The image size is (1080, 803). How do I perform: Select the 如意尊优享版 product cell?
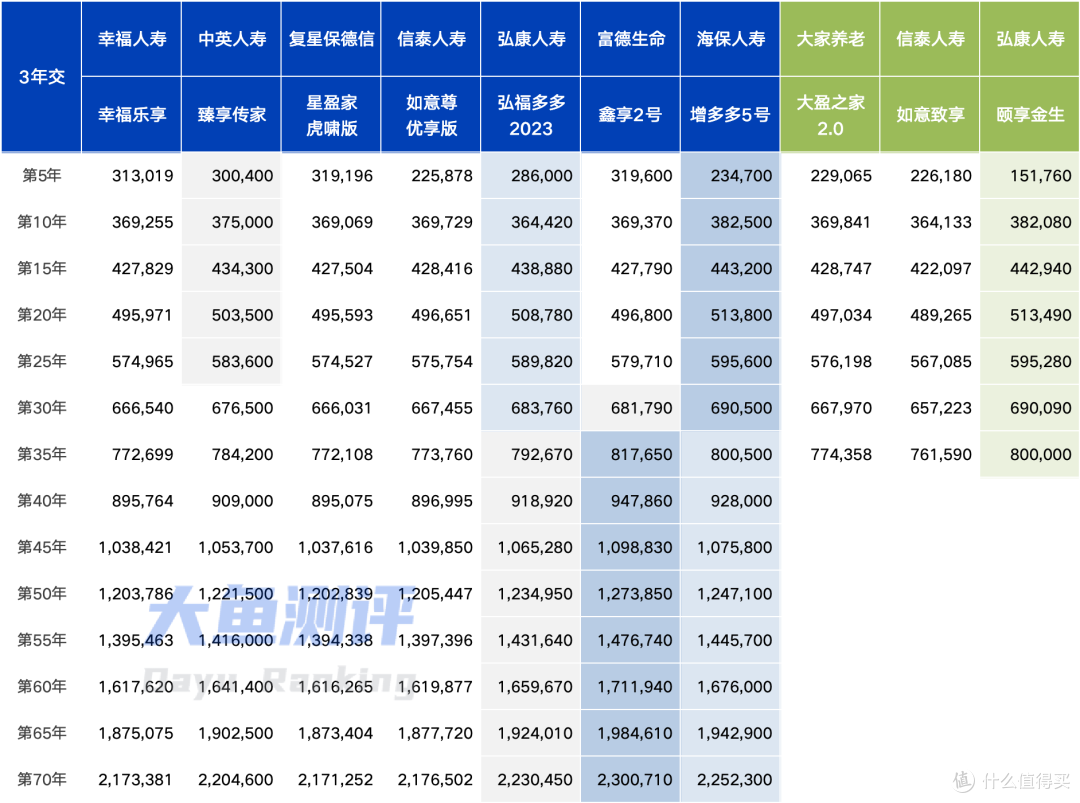pyautogui.click(x=431, y=114)
